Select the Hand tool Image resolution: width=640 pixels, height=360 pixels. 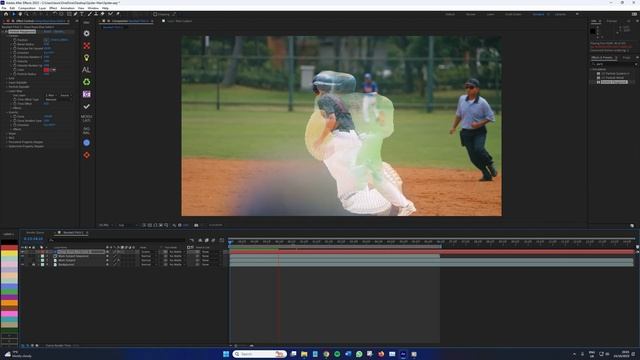coord(20,14)
